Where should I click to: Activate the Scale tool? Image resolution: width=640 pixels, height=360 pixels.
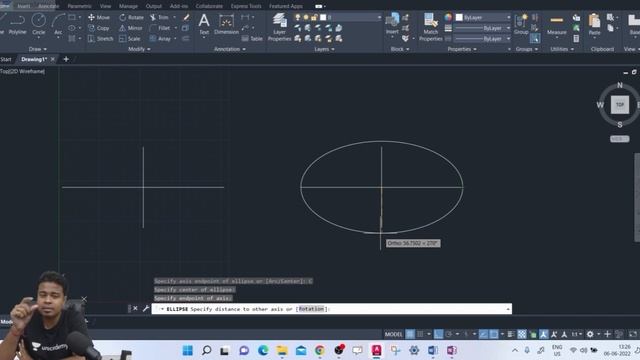130,39
